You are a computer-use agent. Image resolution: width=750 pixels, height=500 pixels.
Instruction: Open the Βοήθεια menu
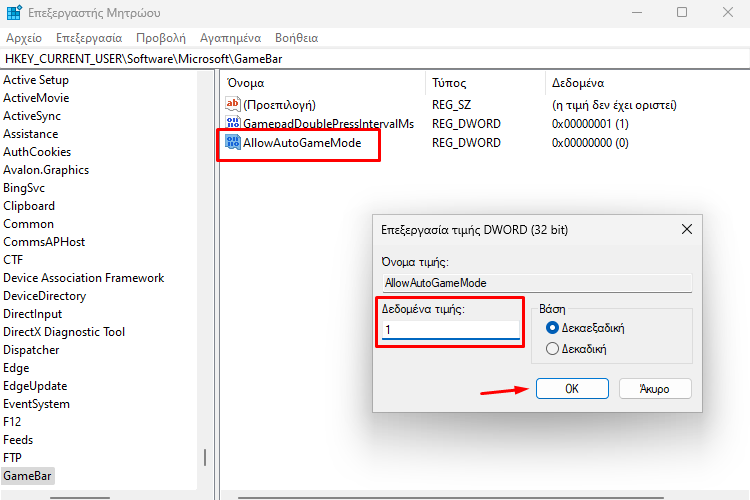point(297,38)
